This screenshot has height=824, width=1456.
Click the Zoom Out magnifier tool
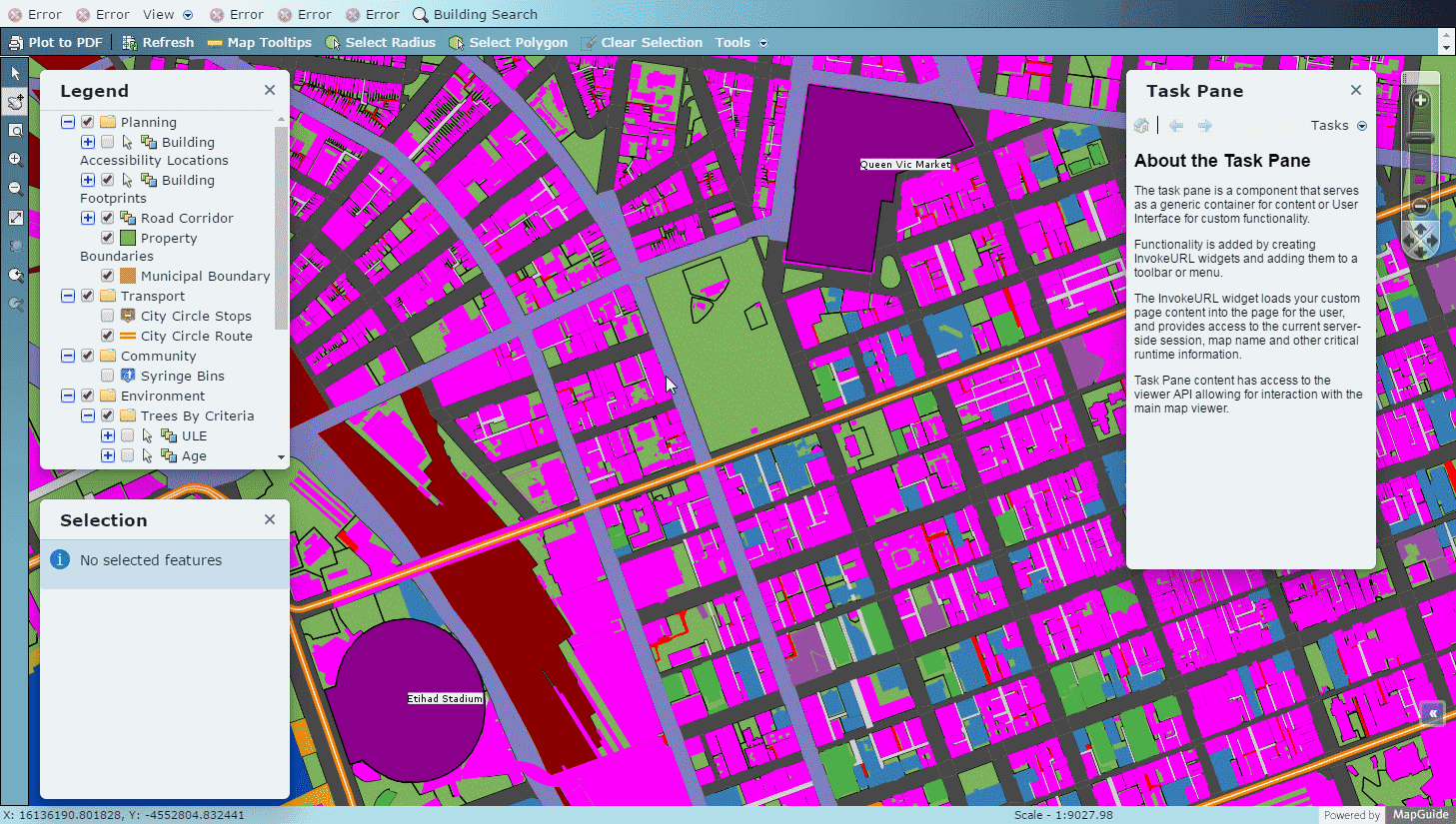pyautogui.click(x=15, y=187)
